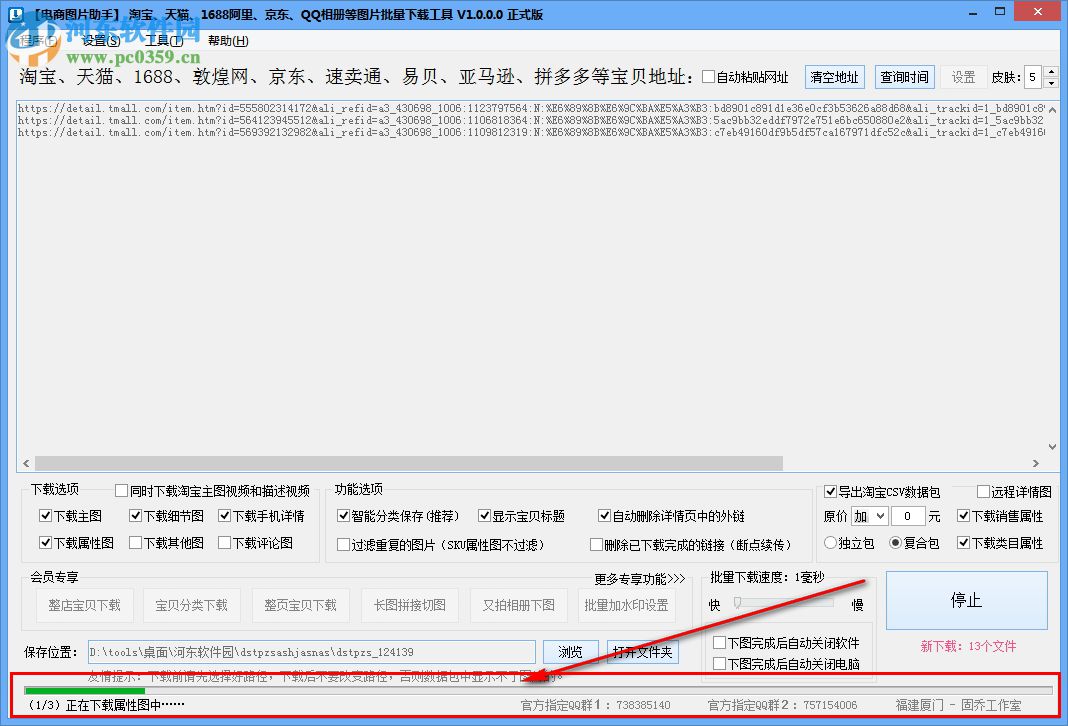This screenshot has width=1068, height=726.
Task: Click the disabled 设置 button near 皮肤
Action: 963,77
